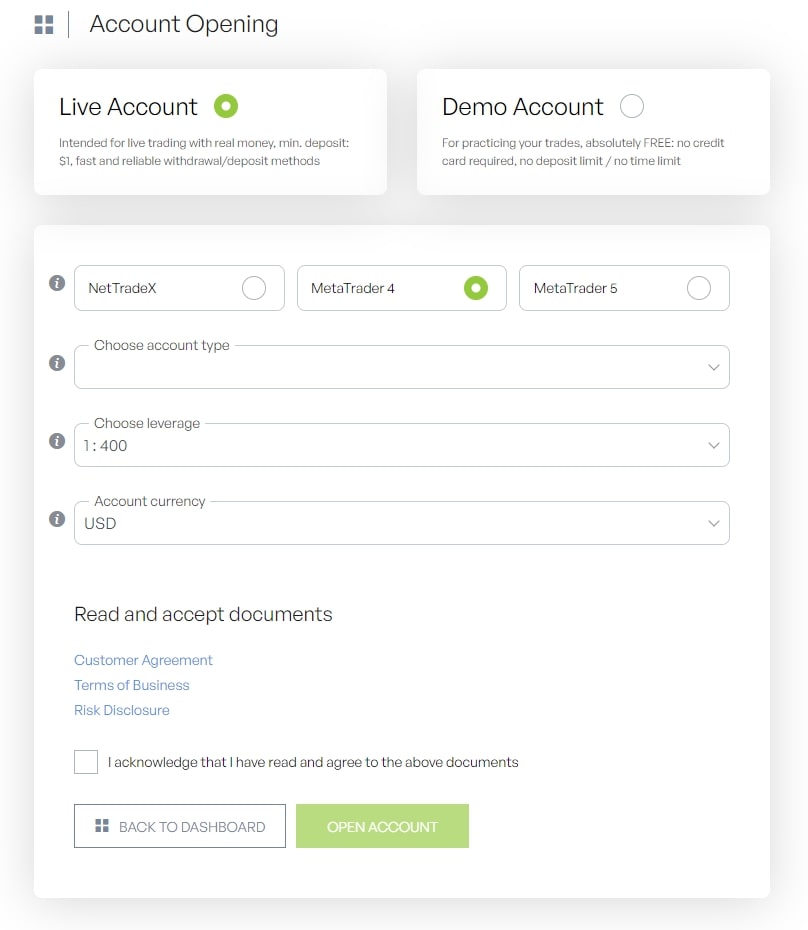Open the Choose account type dropdown
The height and width of the screenshot is (930, 808).
click(401, 368)
